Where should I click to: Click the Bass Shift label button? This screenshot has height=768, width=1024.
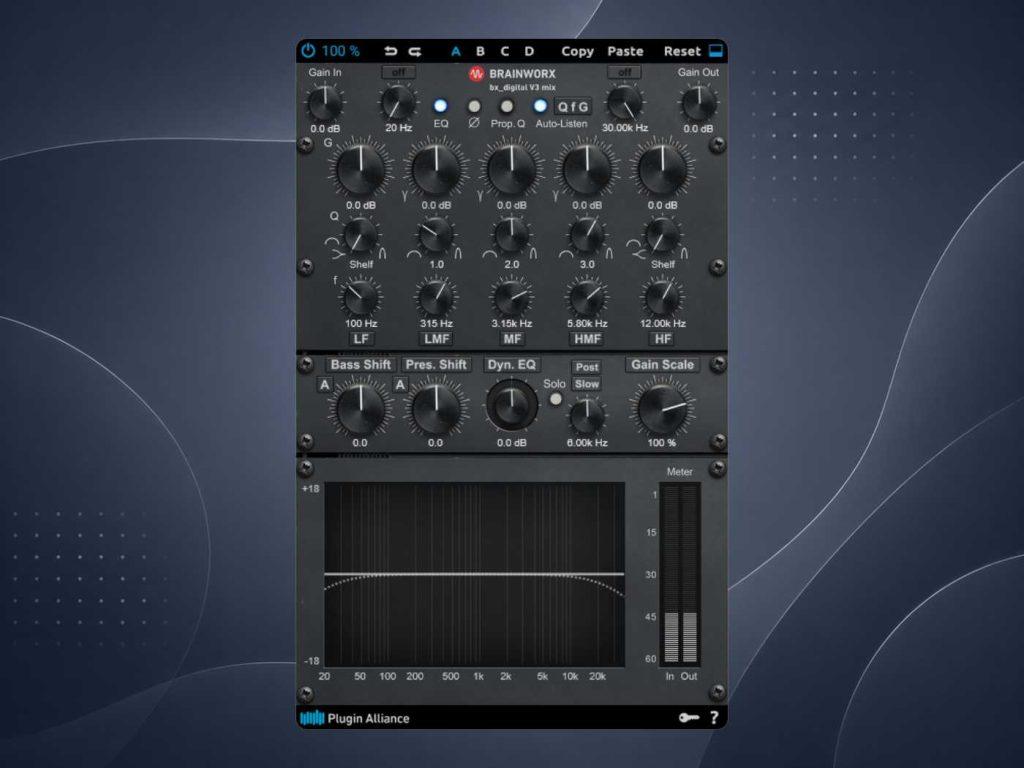[x=360, y=365]
